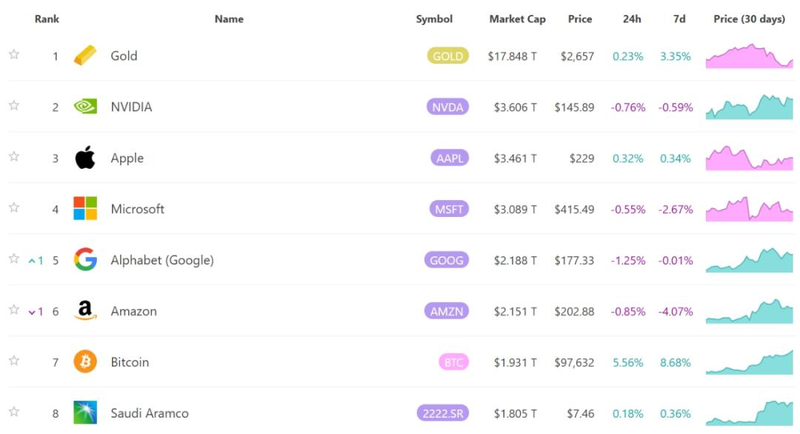Star Bitcoin as a favorite

[14, 361]
